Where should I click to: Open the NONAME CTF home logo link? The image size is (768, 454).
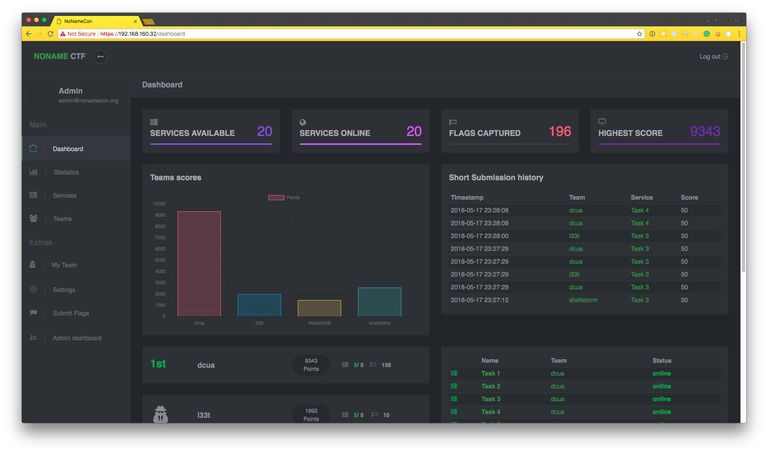coord(59,56)
